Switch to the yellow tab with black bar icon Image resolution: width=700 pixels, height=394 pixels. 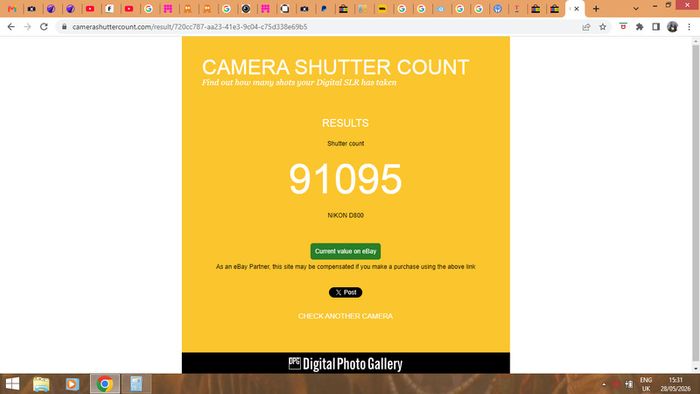[382, 8]
